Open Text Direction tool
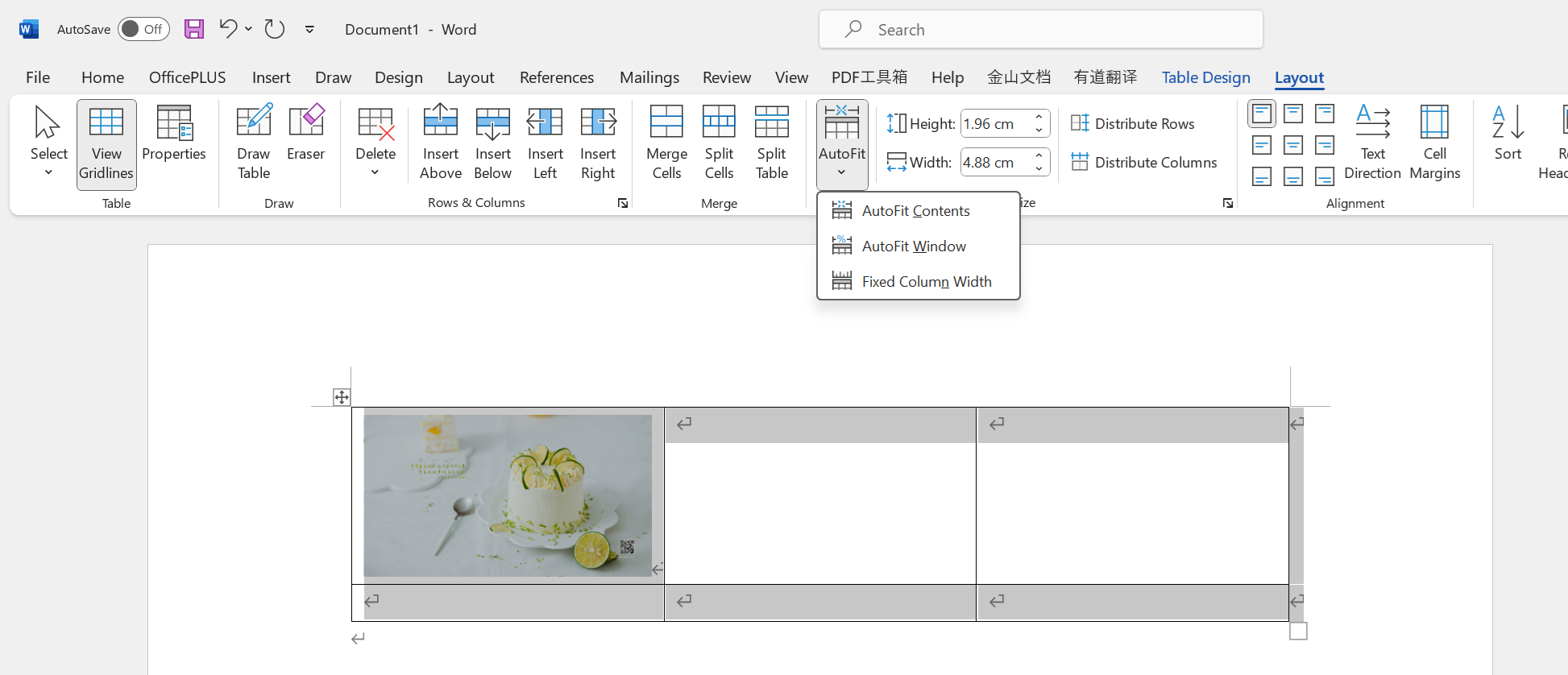This screenshot has height=675, width=1568. click(x=1372, y=143)
